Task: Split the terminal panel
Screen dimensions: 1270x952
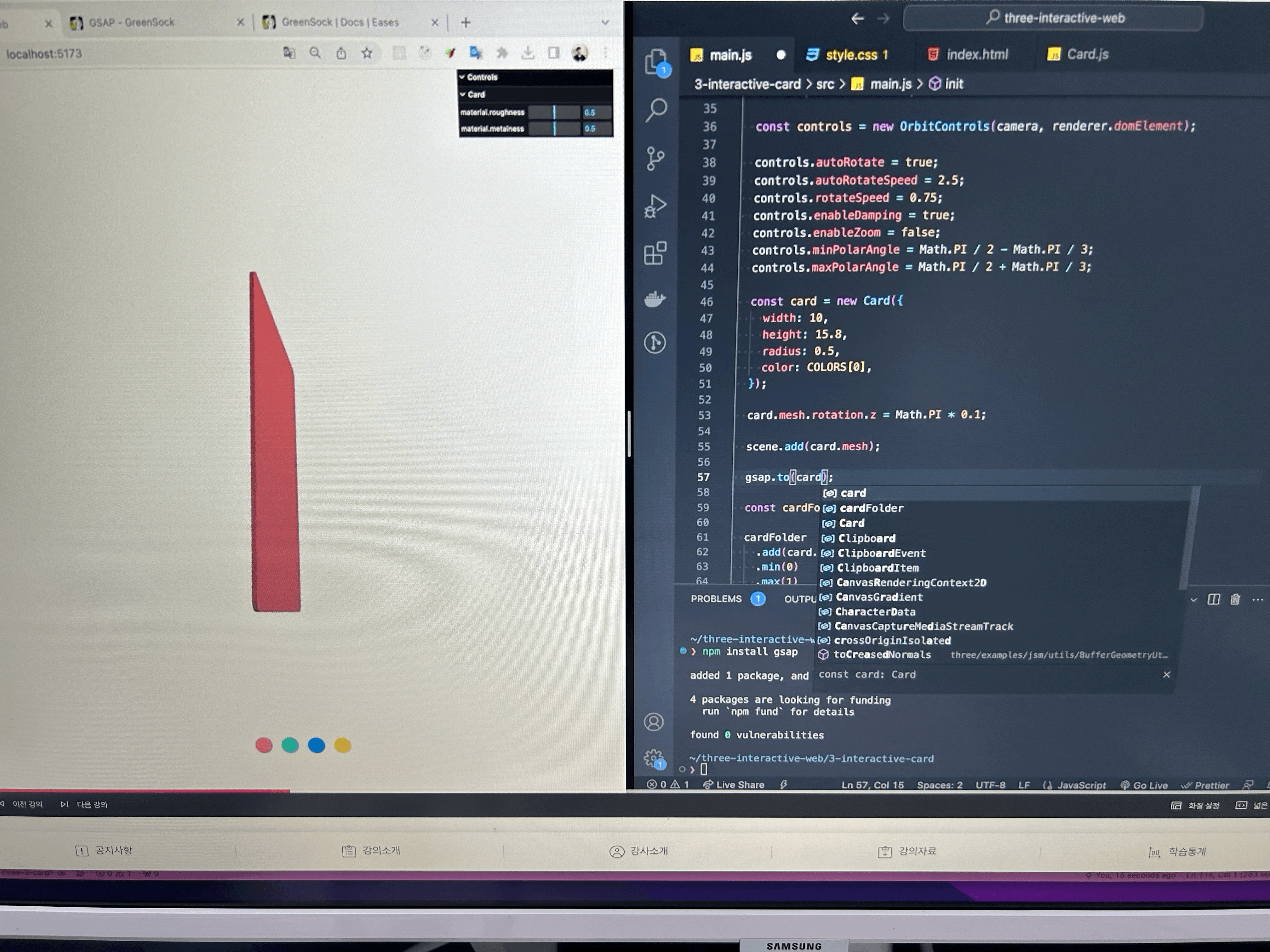Action: (1213, 599)
